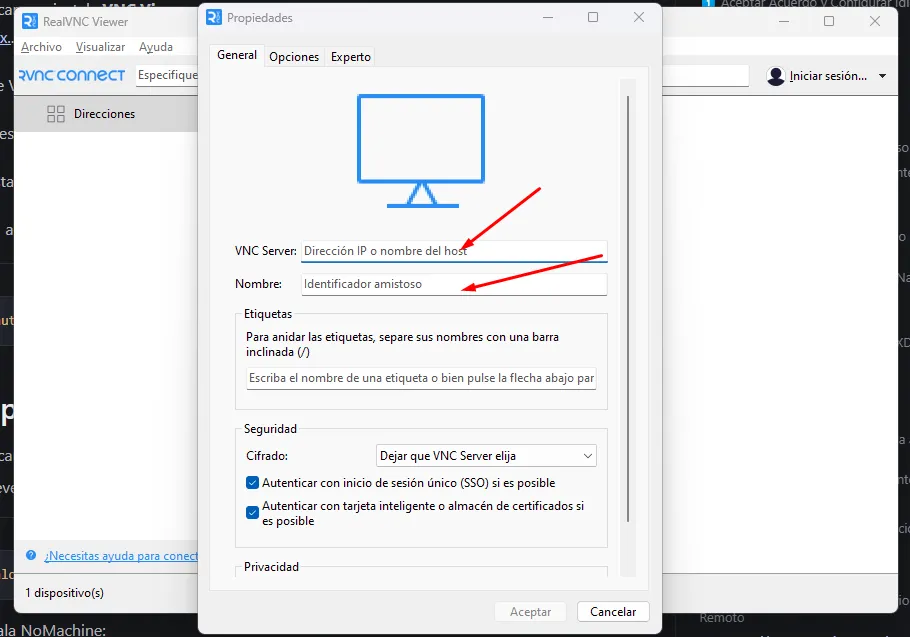
Task: Click the Direcciones grid icon
Action: (x=56, y=114)
